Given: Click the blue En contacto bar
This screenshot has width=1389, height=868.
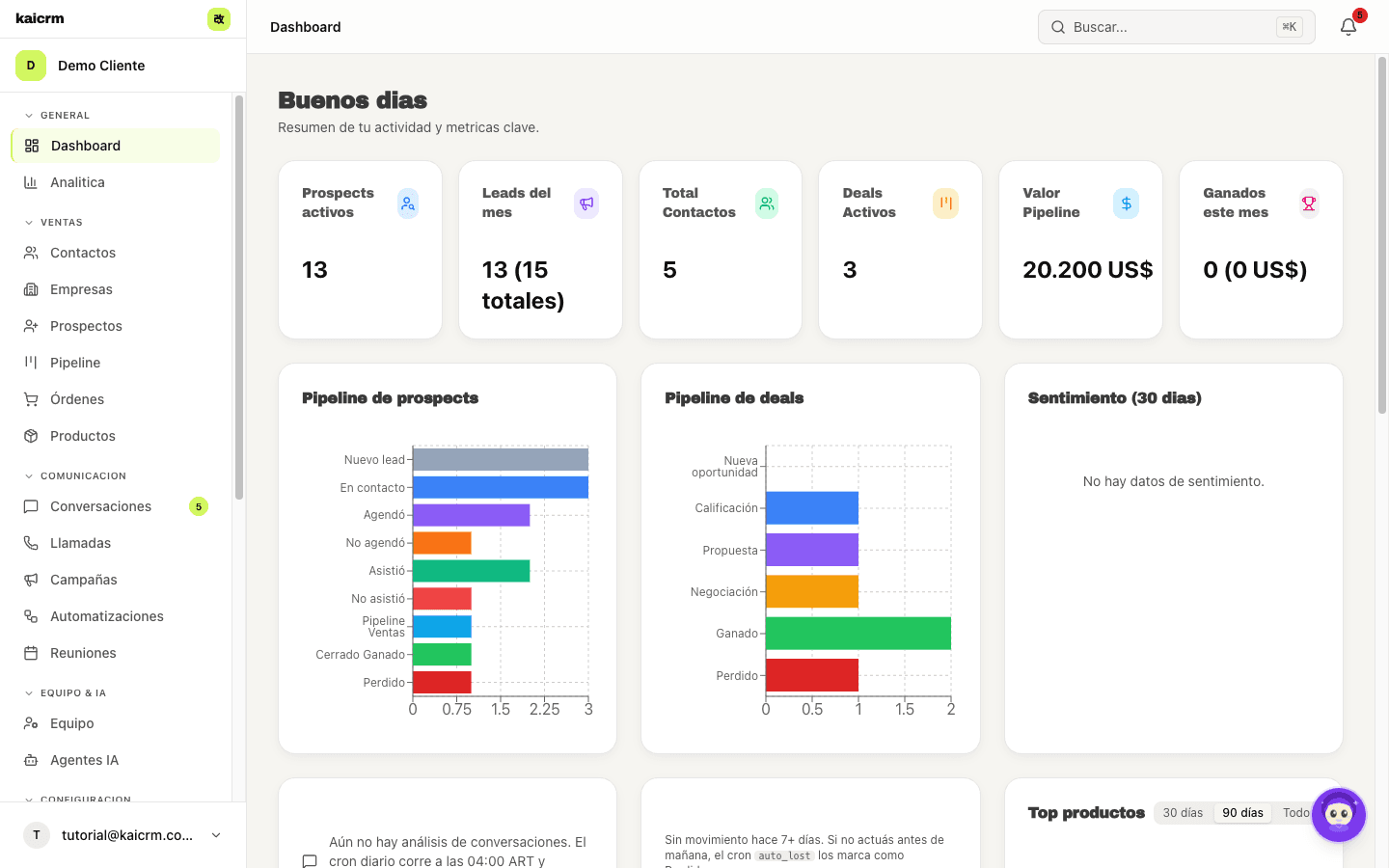Looking at the screenshot, I should (x=501, y=487).
